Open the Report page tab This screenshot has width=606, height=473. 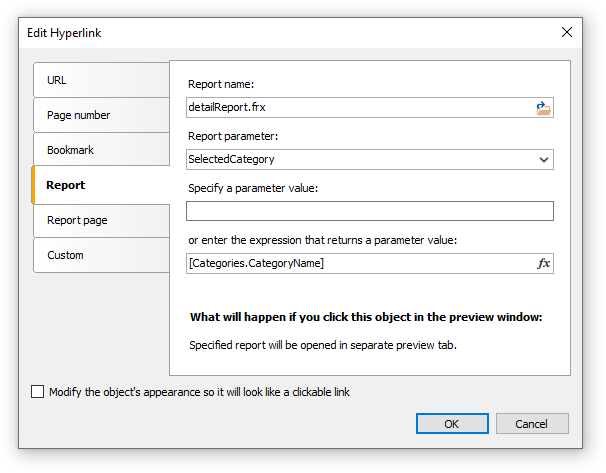point(102,220)
